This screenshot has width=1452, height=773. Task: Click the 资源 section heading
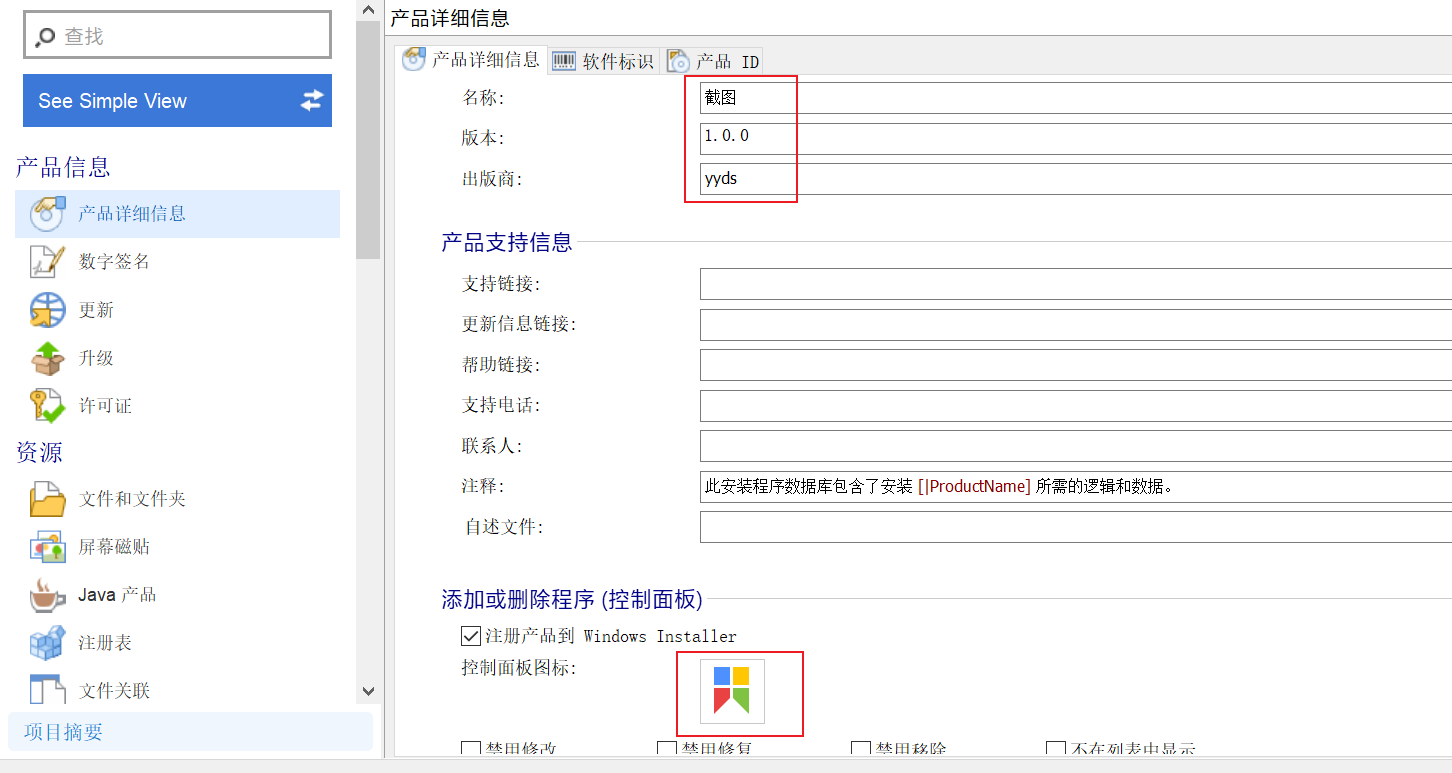pos(39,453)
